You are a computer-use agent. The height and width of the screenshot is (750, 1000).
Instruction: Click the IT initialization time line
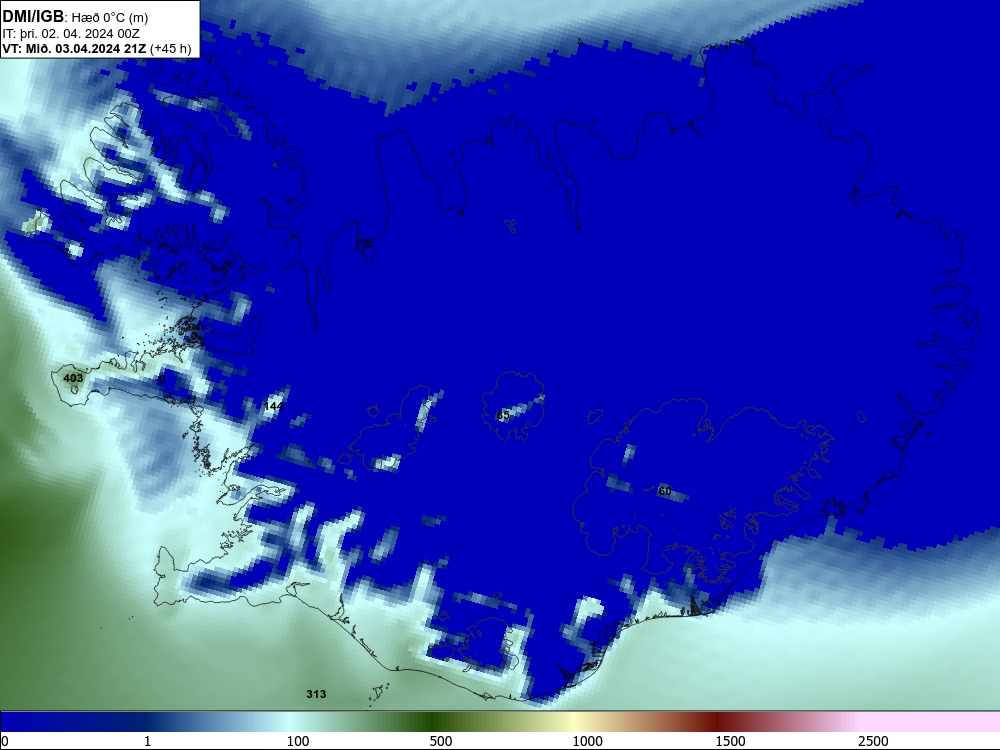click(71, 34)
